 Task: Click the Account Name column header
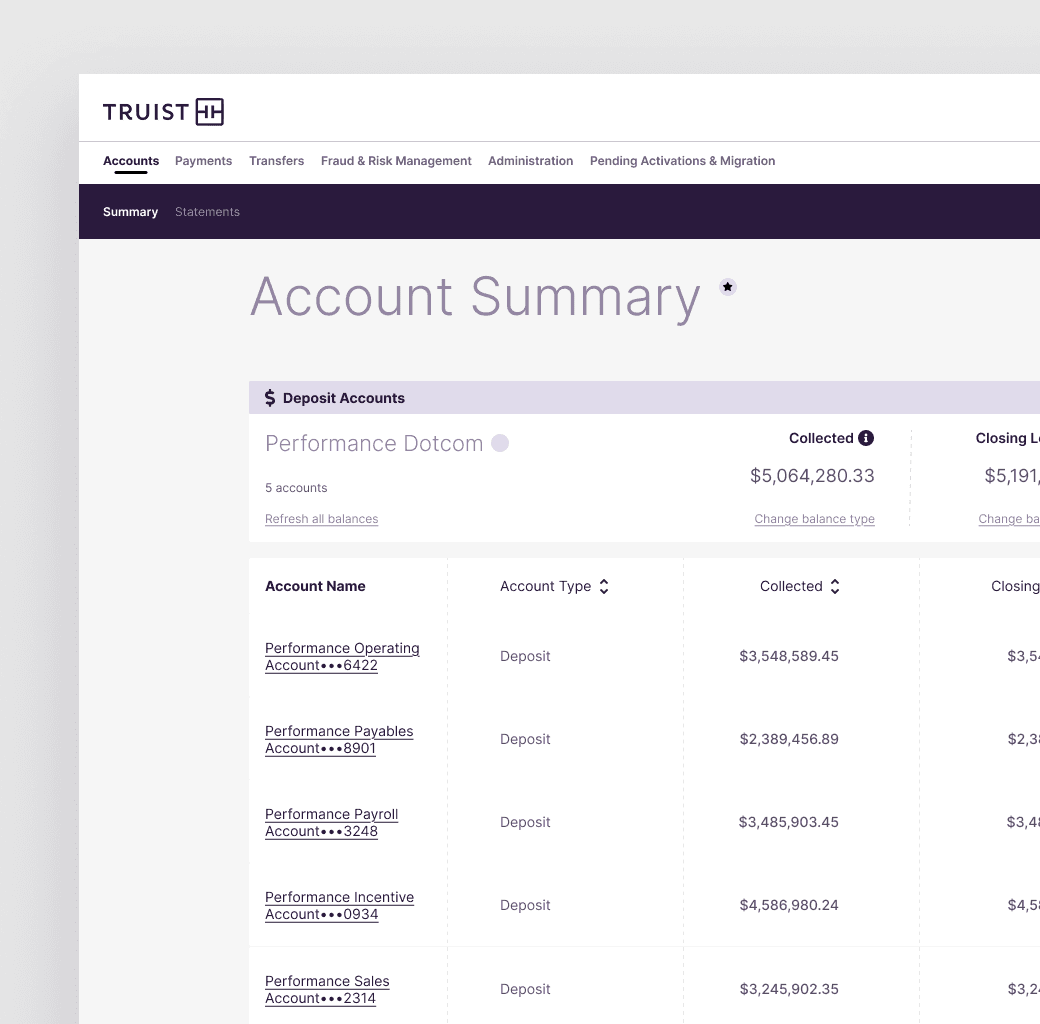pos(315,586)
